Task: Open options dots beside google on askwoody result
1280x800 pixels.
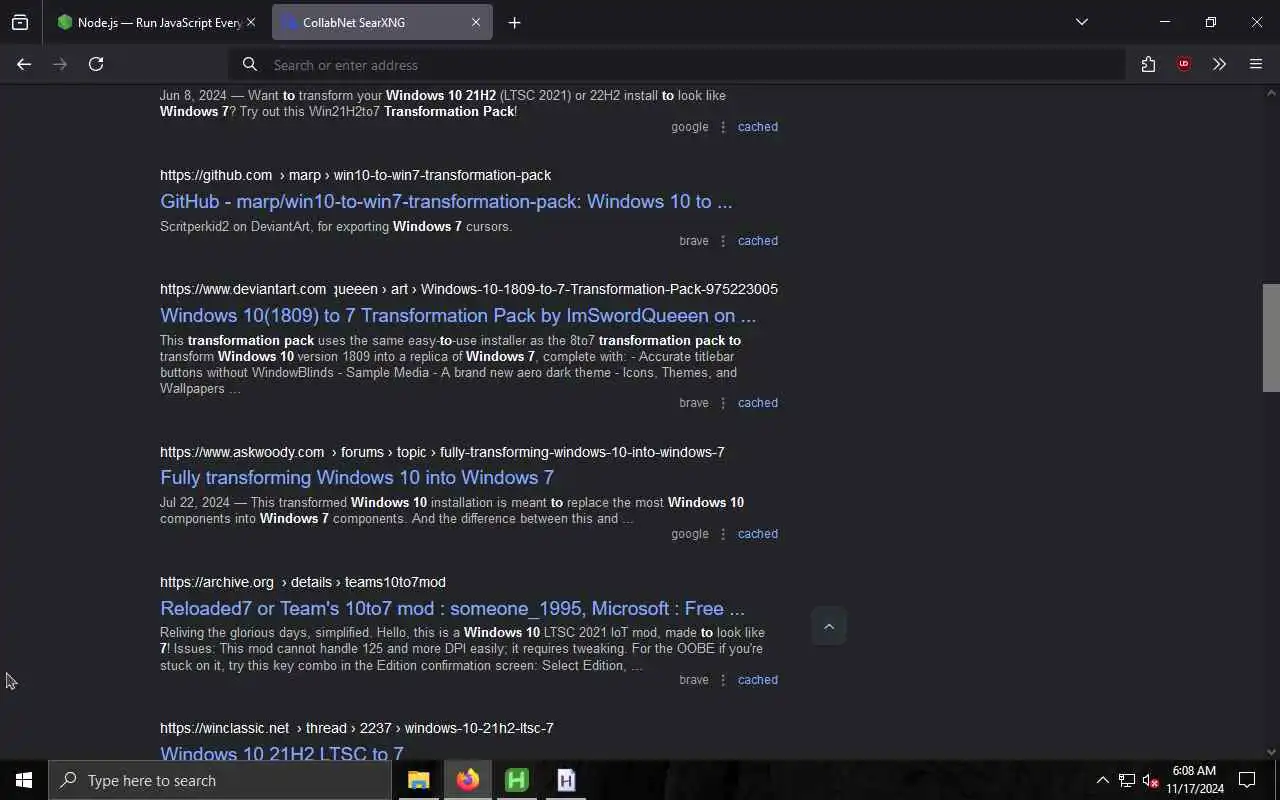Action: [x=723, y=534]
